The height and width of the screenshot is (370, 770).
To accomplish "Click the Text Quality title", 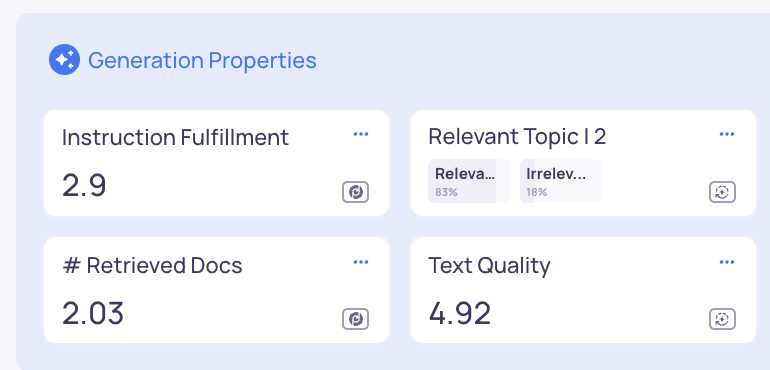I will (490, 266).
